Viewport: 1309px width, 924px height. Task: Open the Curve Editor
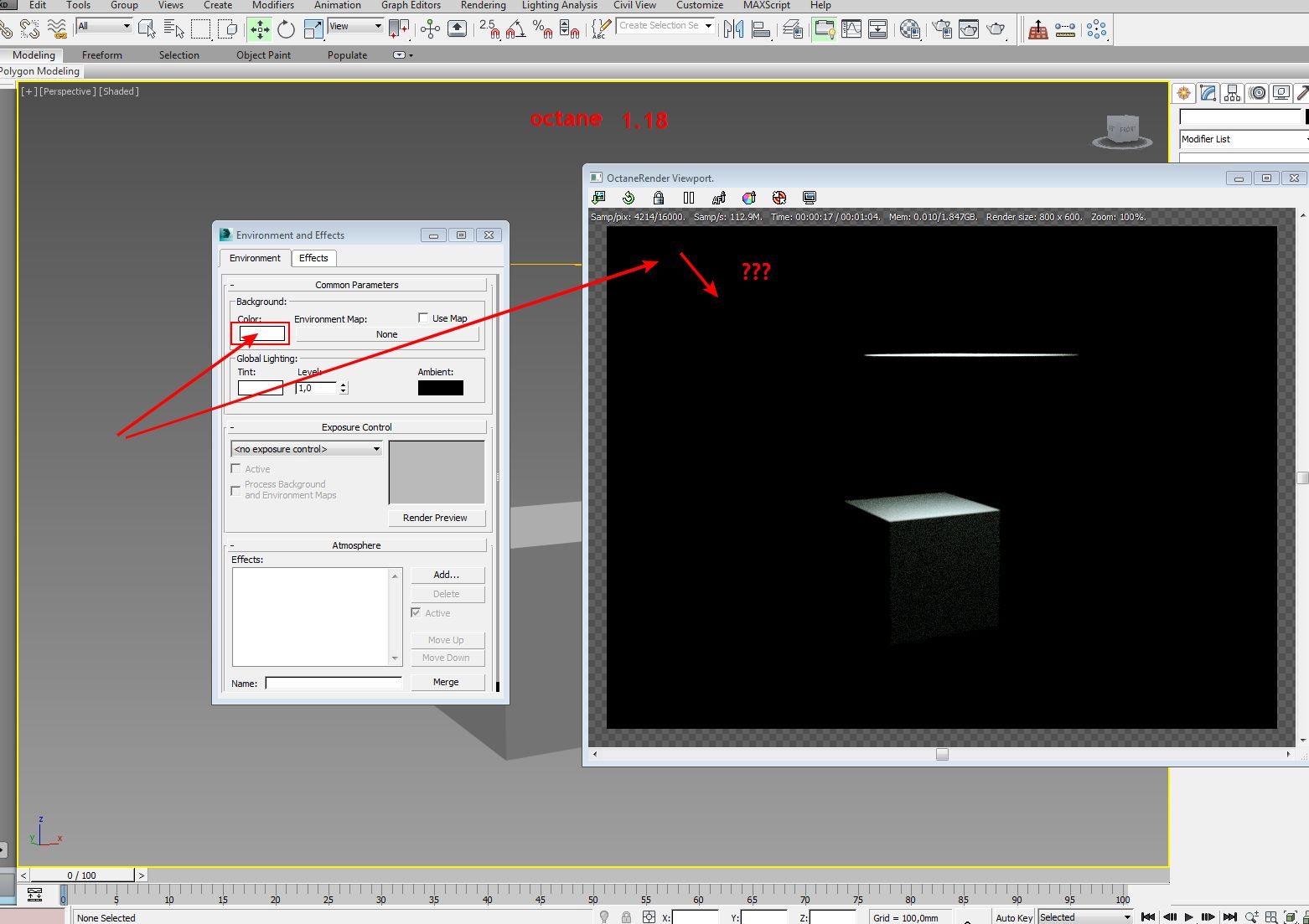pos(851,29)
